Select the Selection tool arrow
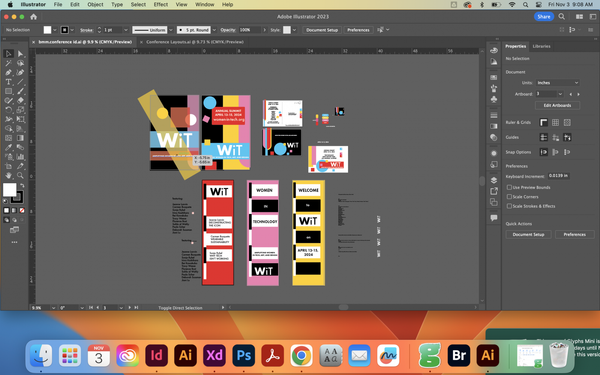 (8, 54)
